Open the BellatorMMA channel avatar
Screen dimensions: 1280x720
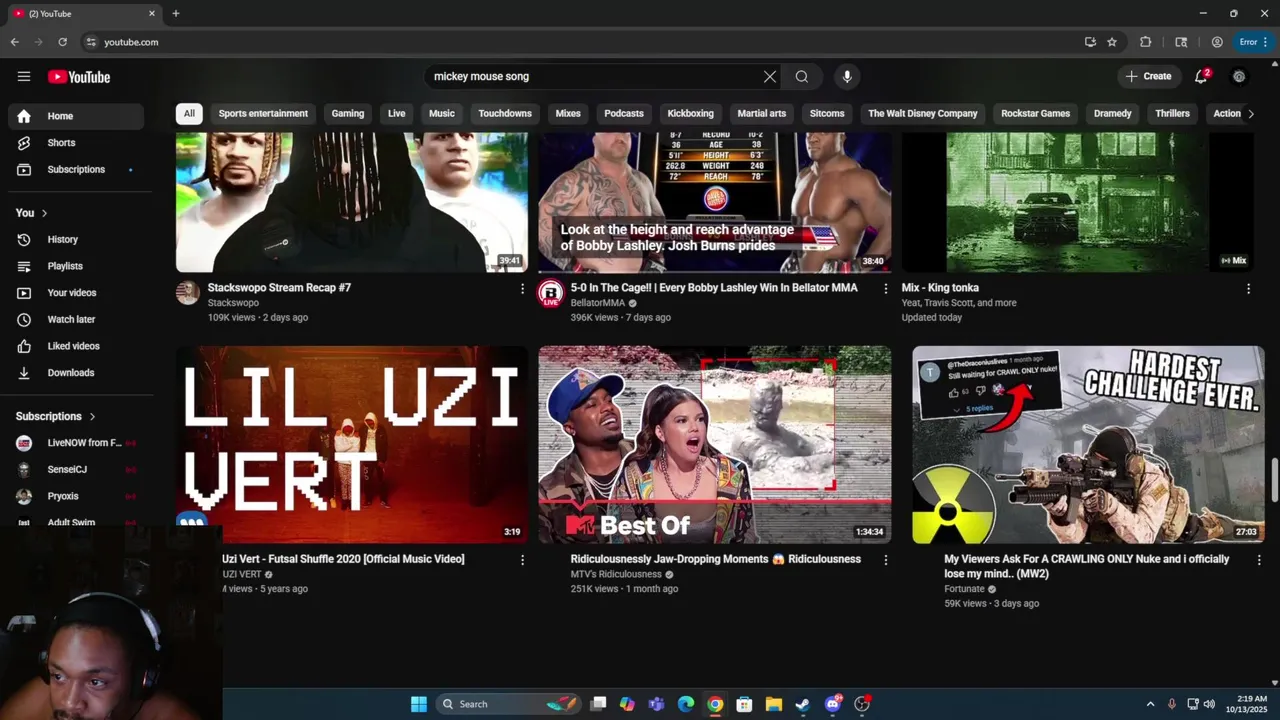[551, 292]
